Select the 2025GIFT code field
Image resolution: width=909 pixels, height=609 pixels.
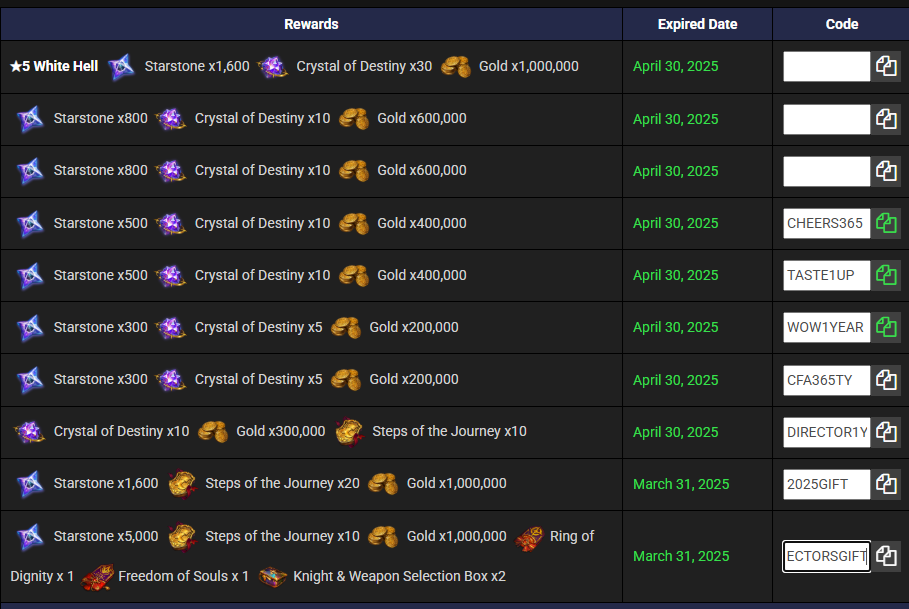[826, 484]
